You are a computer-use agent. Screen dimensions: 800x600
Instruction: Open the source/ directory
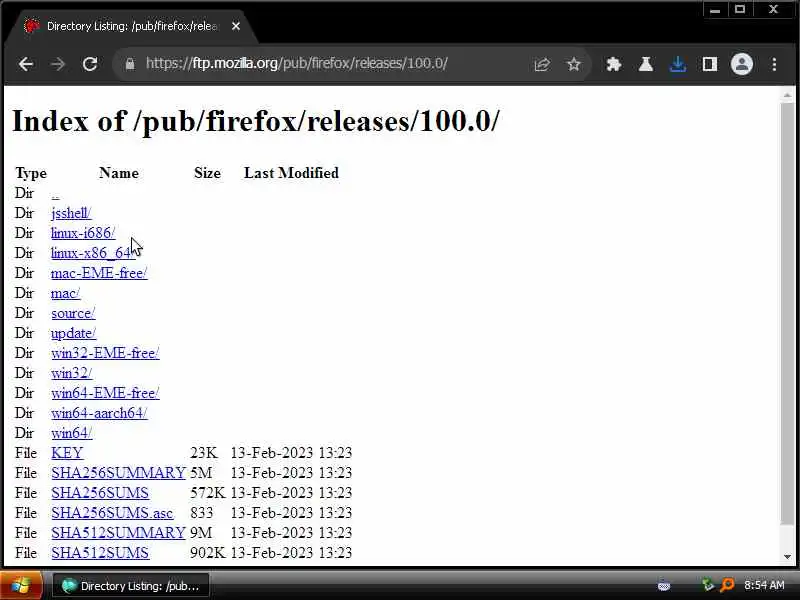click(x=73, y=313)
